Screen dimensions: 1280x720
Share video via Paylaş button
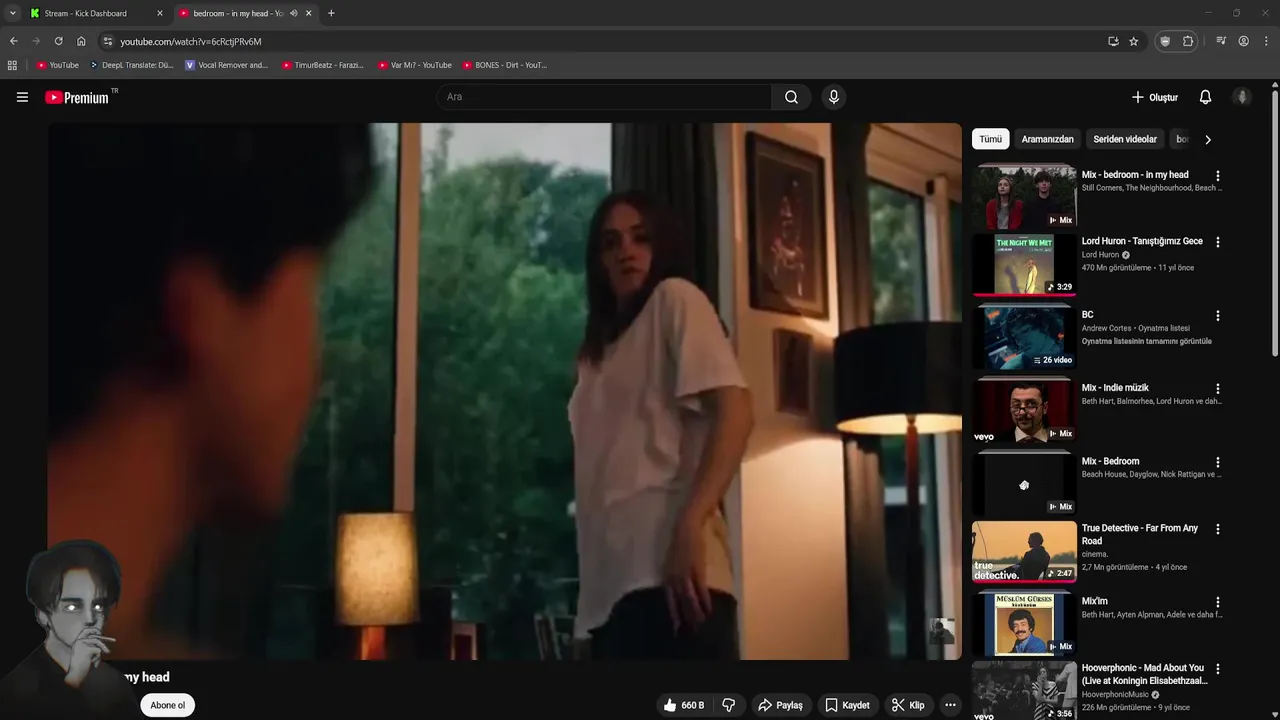tap(780, 705)
